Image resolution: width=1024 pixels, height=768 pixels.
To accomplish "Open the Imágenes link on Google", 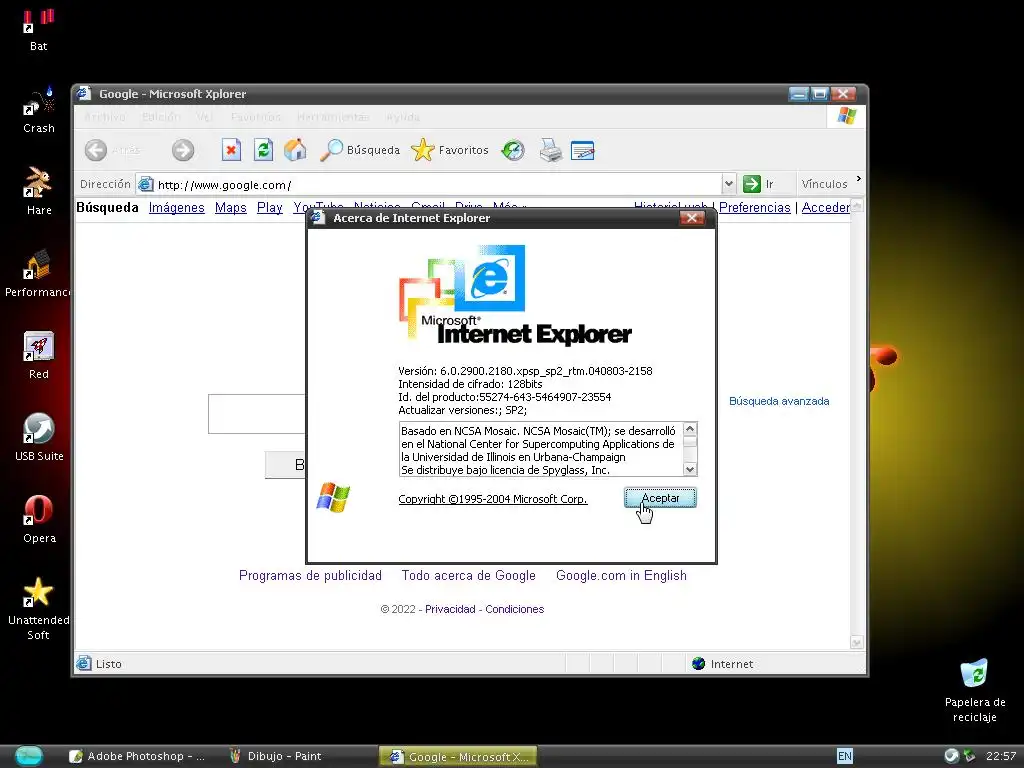I will click(x=176, y=208).
